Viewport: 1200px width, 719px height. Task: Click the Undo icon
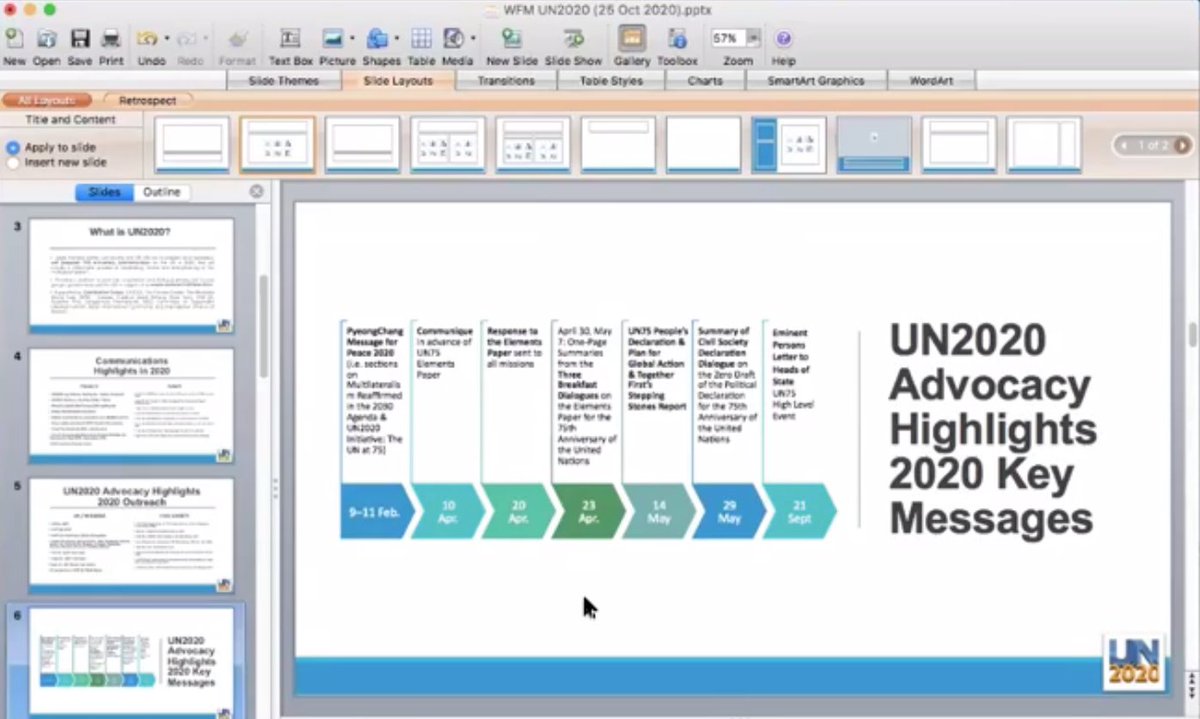(x=147, y=39)
